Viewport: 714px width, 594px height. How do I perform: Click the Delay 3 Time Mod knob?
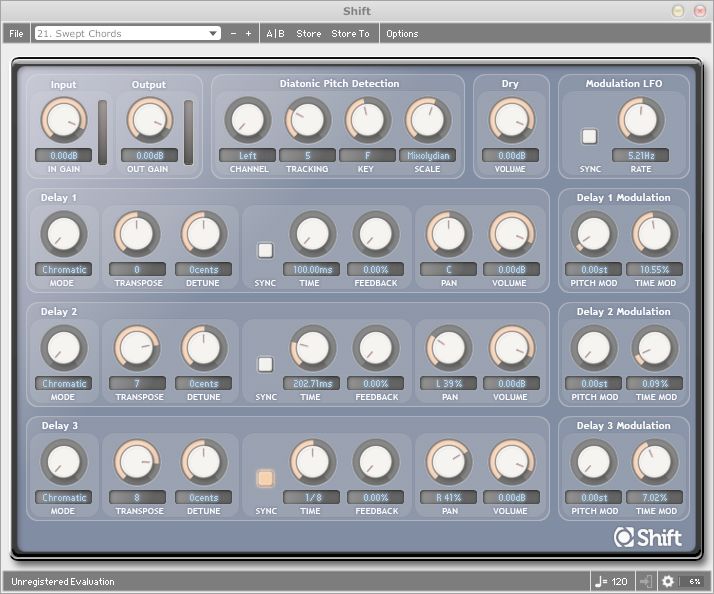654,461
